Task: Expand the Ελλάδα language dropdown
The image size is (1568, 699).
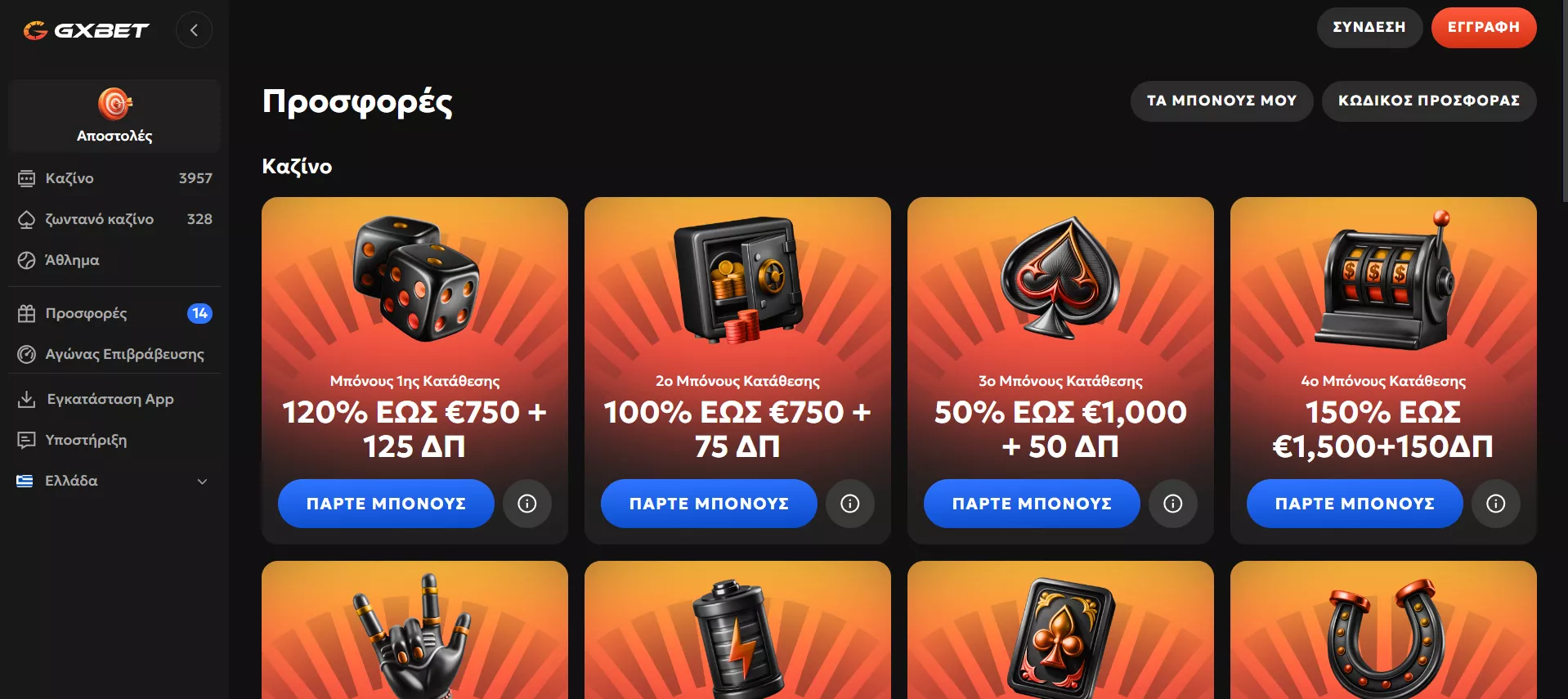Action: tap(114, 481)
